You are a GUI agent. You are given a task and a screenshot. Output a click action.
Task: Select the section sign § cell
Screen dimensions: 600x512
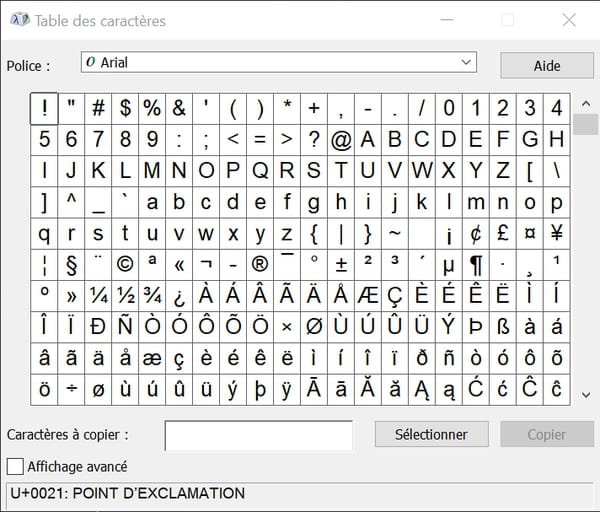coord(71,265)
